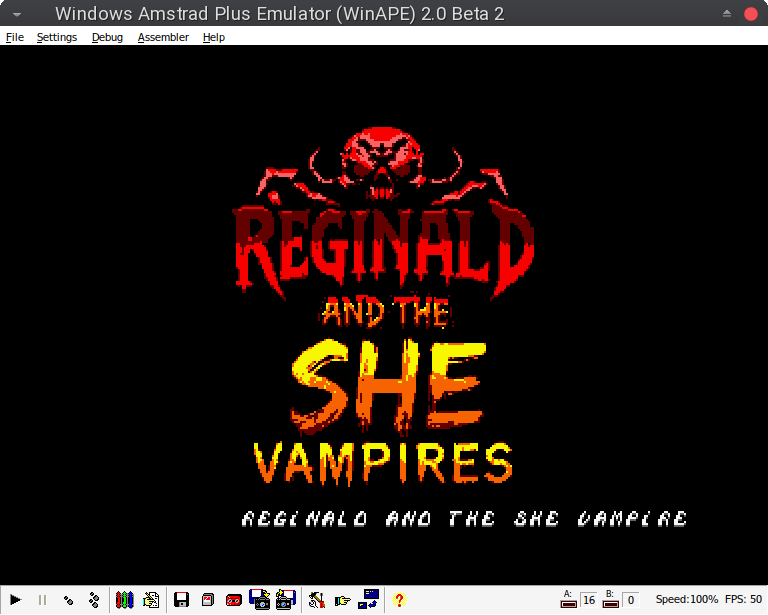Click the cartridge card icon

[208, 599]
